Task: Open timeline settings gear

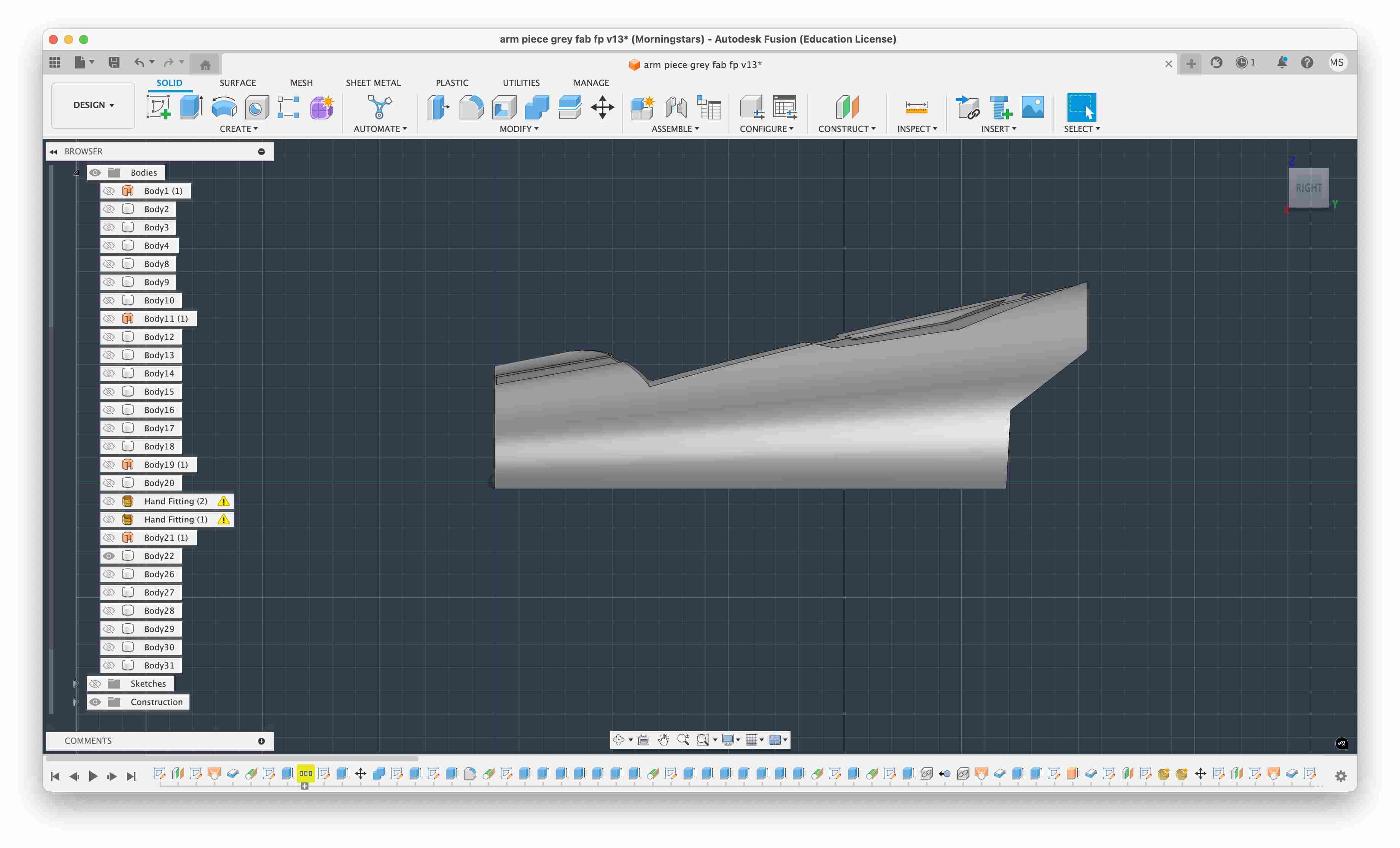Action: 1341,776
